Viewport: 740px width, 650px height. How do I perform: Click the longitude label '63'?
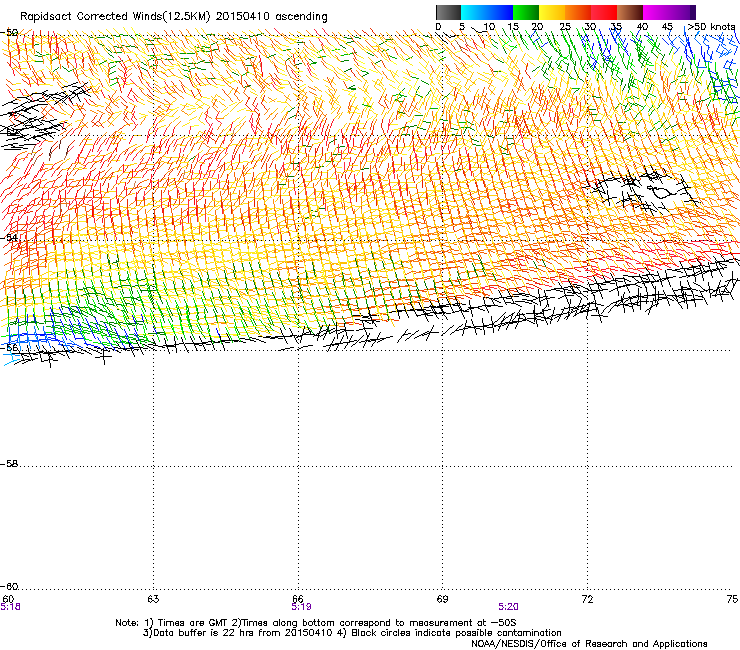point(153,599)
